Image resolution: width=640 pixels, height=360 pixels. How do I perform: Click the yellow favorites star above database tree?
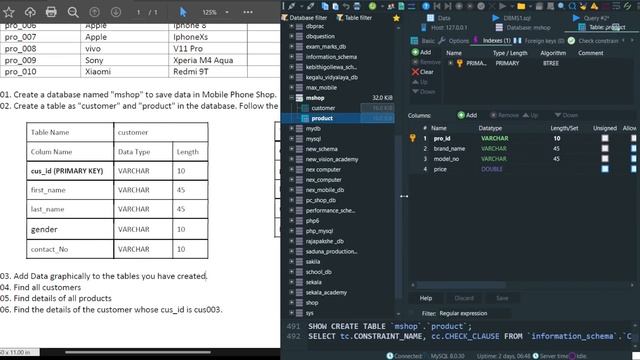pyautogui.click(x=396, y=18)
